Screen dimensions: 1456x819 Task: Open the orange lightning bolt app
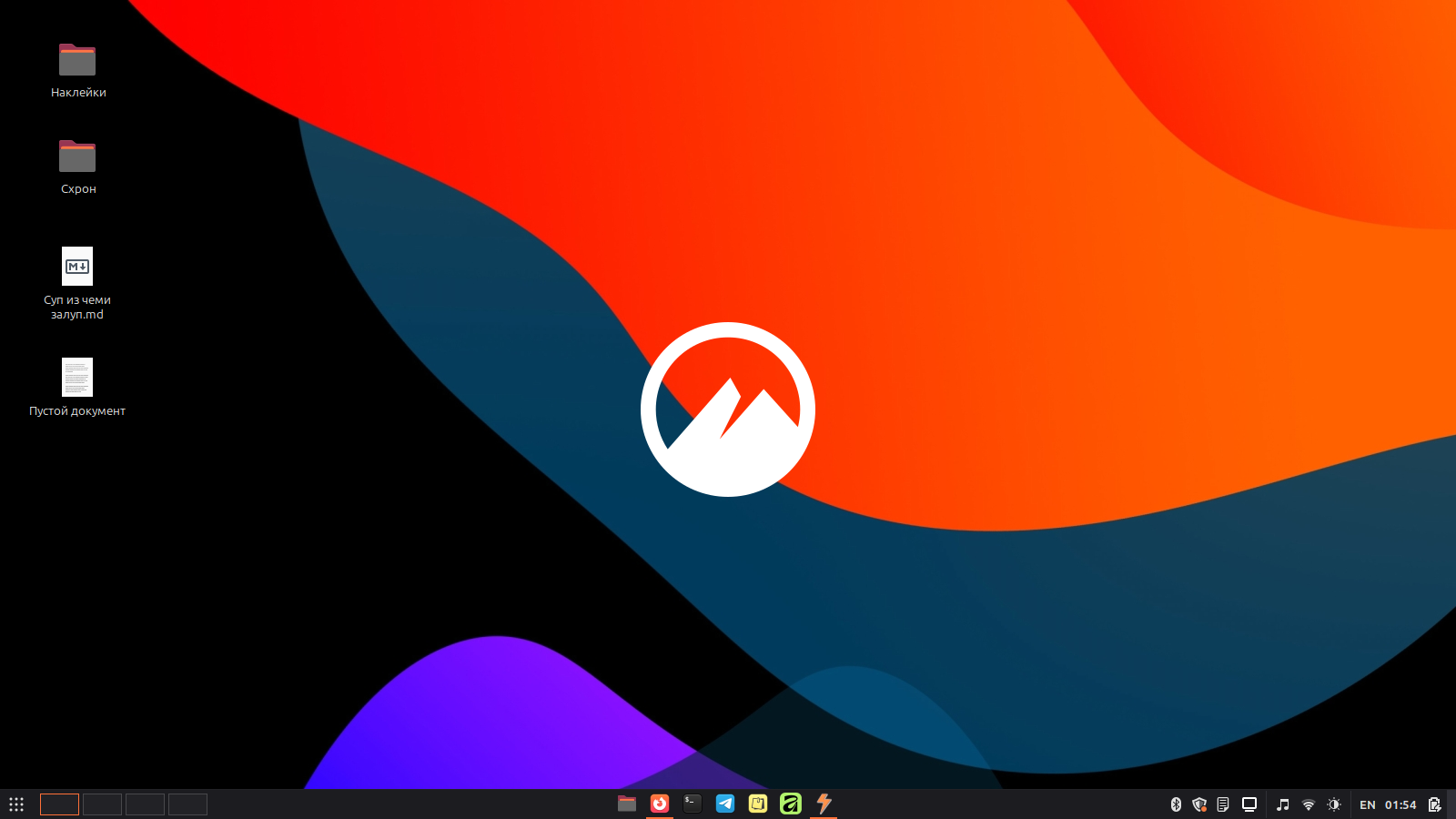pos(824,804)
